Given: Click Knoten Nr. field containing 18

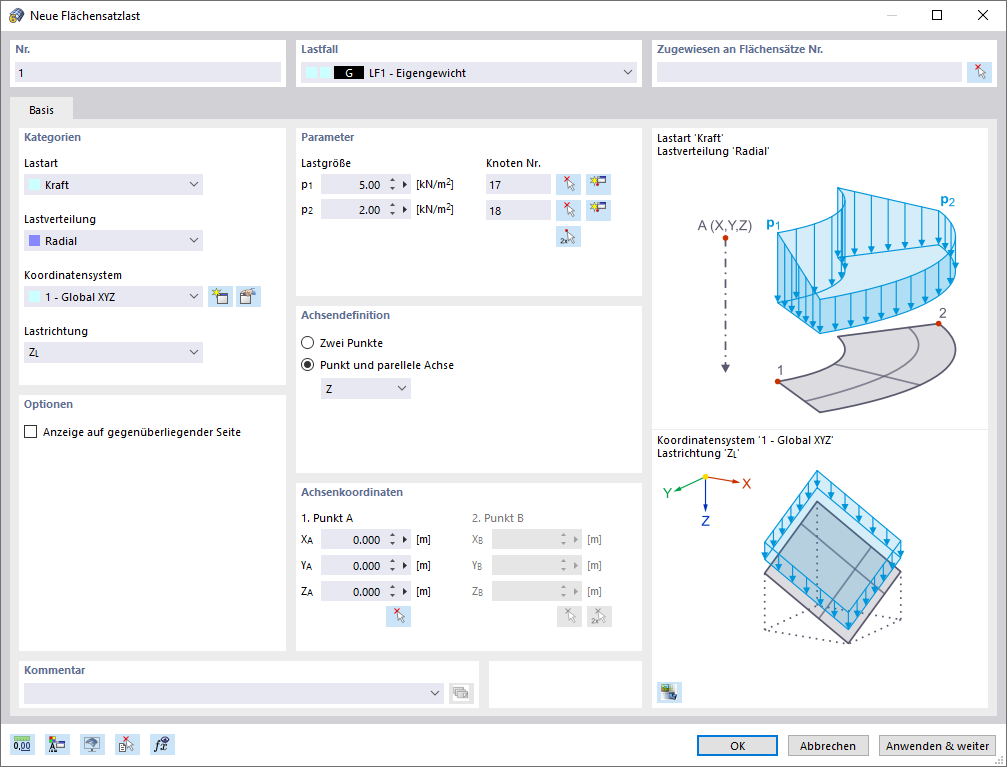Looking at the screenshot, I should point(518,210).
